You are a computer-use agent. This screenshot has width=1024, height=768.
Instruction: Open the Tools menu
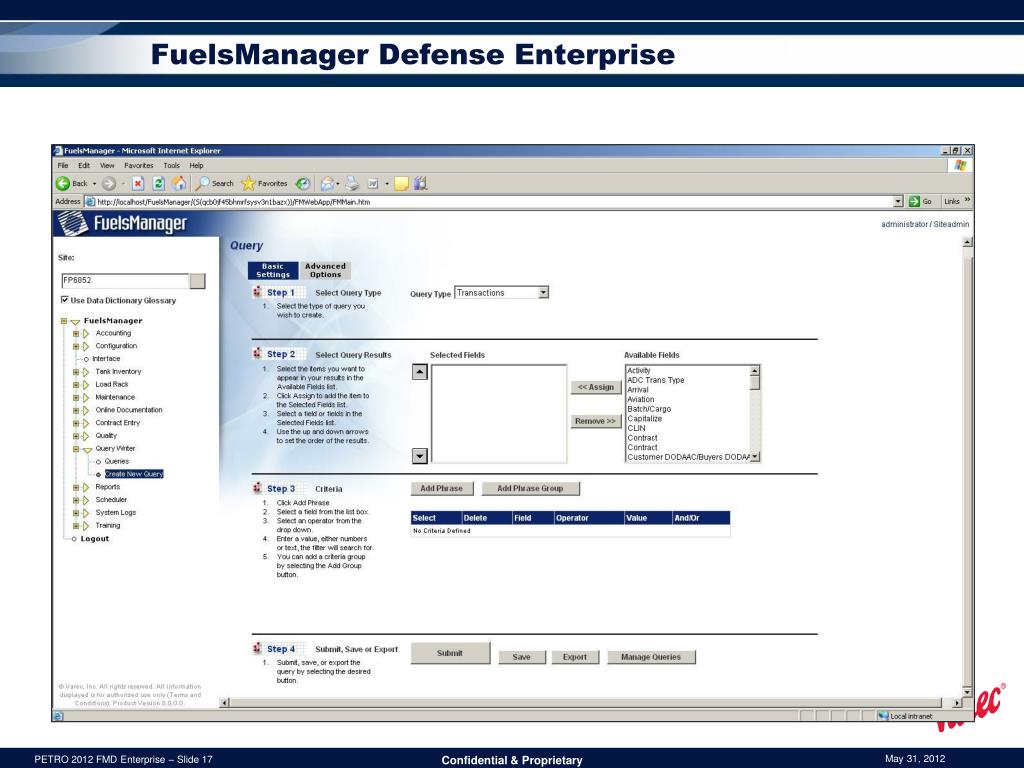pyautogui.click(x=171, y=165)
